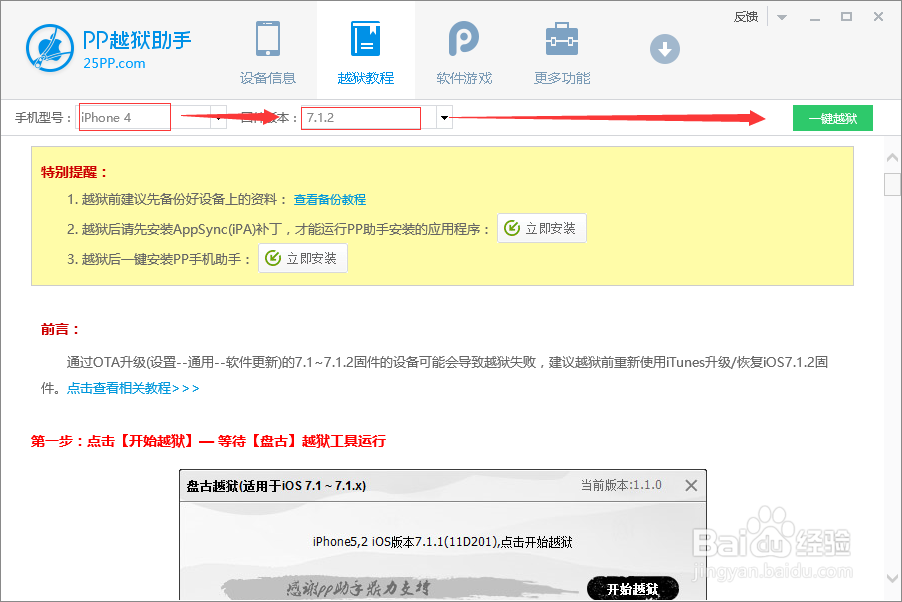Open the 更多功能 toolbox icon

561,39
